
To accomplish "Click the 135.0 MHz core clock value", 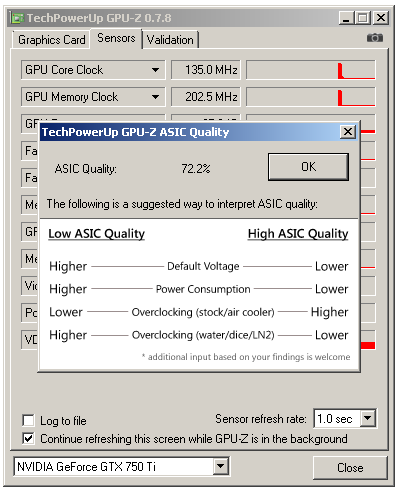I will coord(206,70).
